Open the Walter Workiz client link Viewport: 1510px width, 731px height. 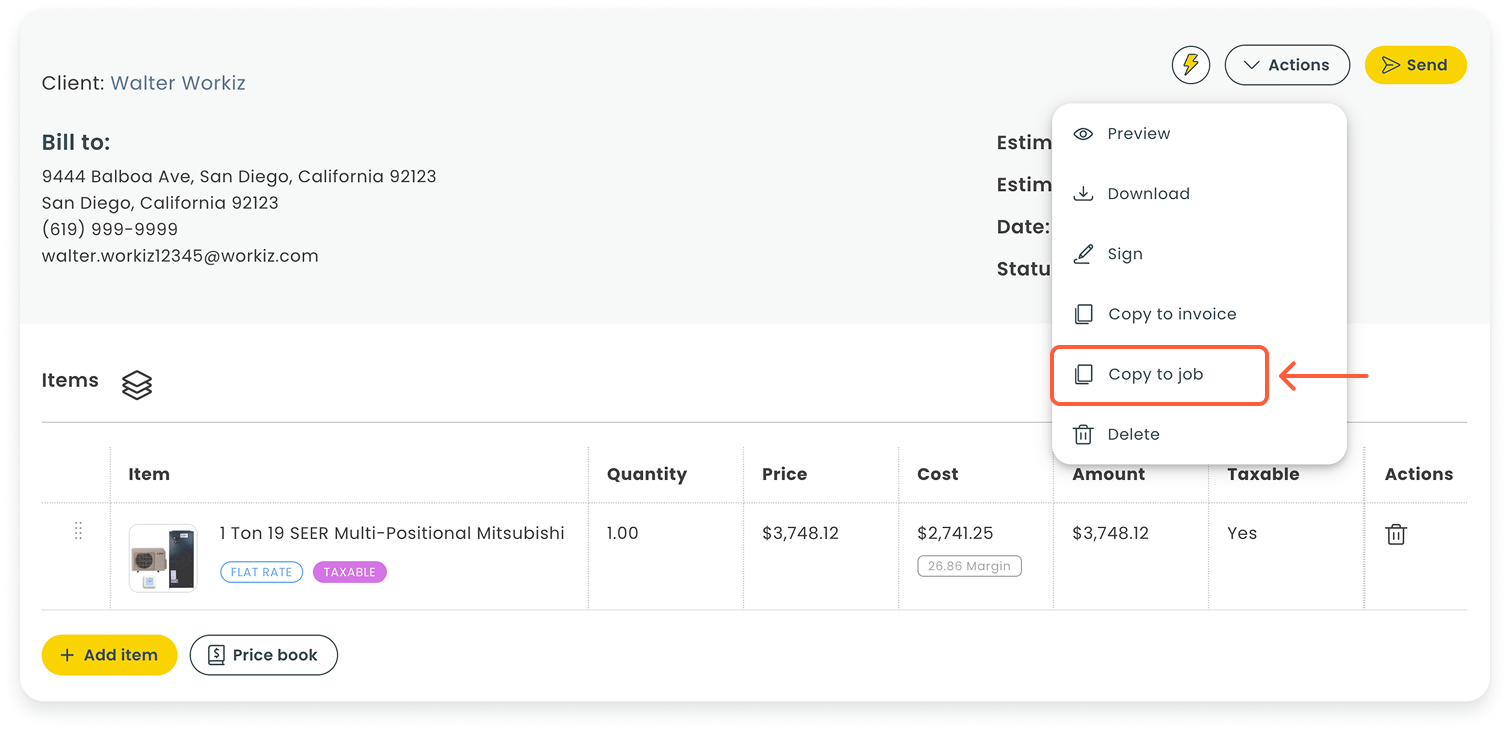click(178, 83)
